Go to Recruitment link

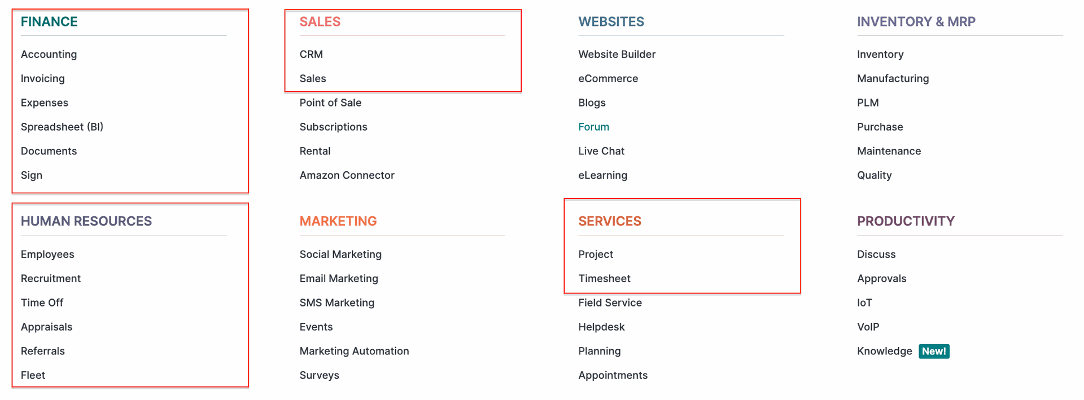point(50,278)
